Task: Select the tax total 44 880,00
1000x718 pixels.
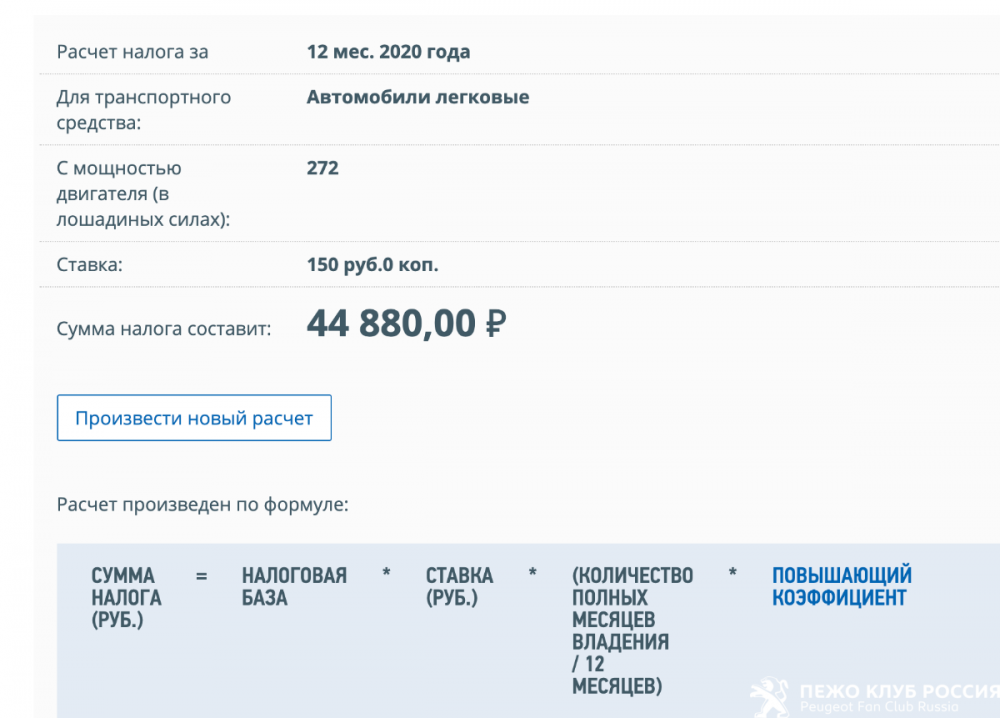Action: [390, 324]
